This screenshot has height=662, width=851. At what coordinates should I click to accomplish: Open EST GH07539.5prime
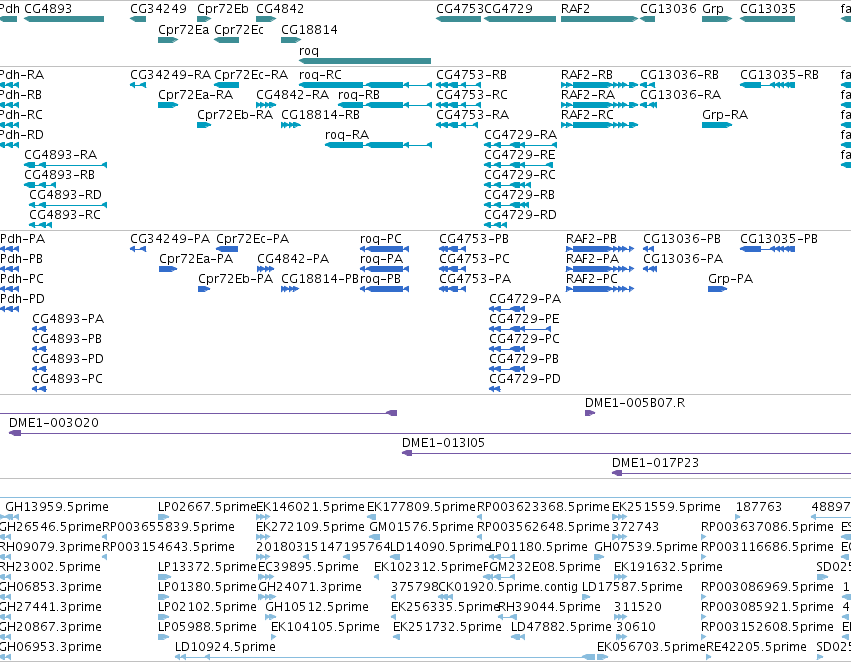646,547
